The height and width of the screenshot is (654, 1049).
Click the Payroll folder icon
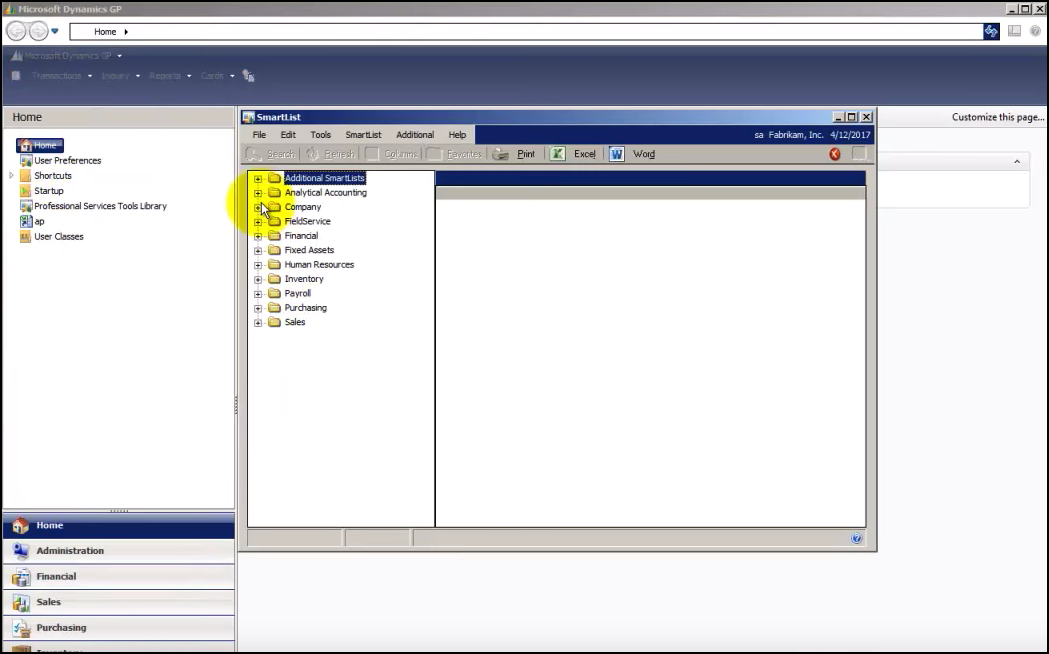click(x=274, y=294)
